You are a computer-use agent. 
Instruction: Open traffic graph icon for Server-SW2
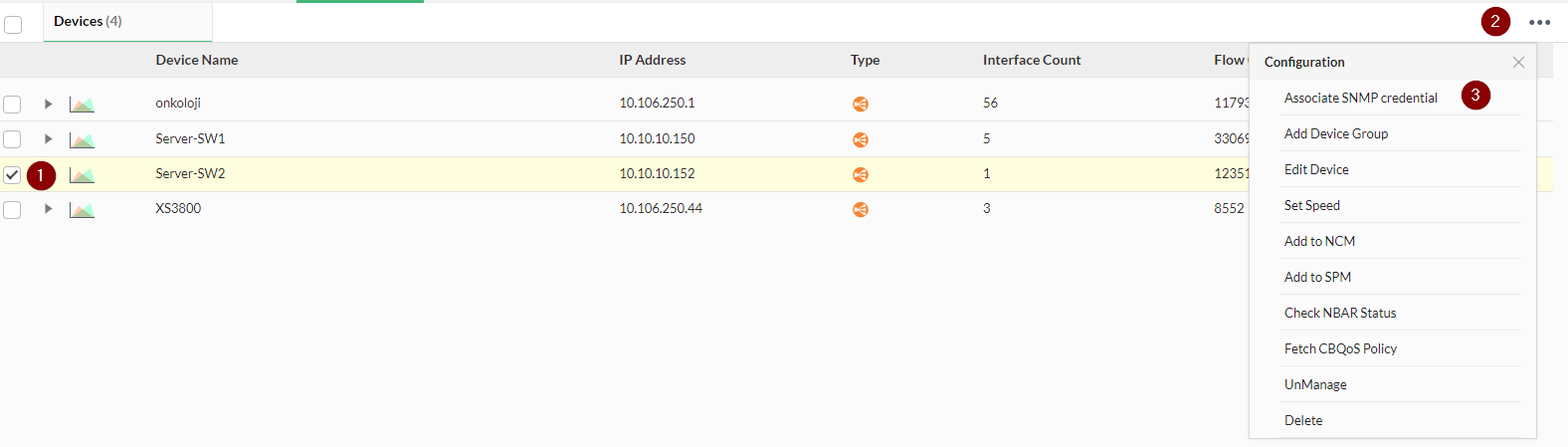click(82, 174)
